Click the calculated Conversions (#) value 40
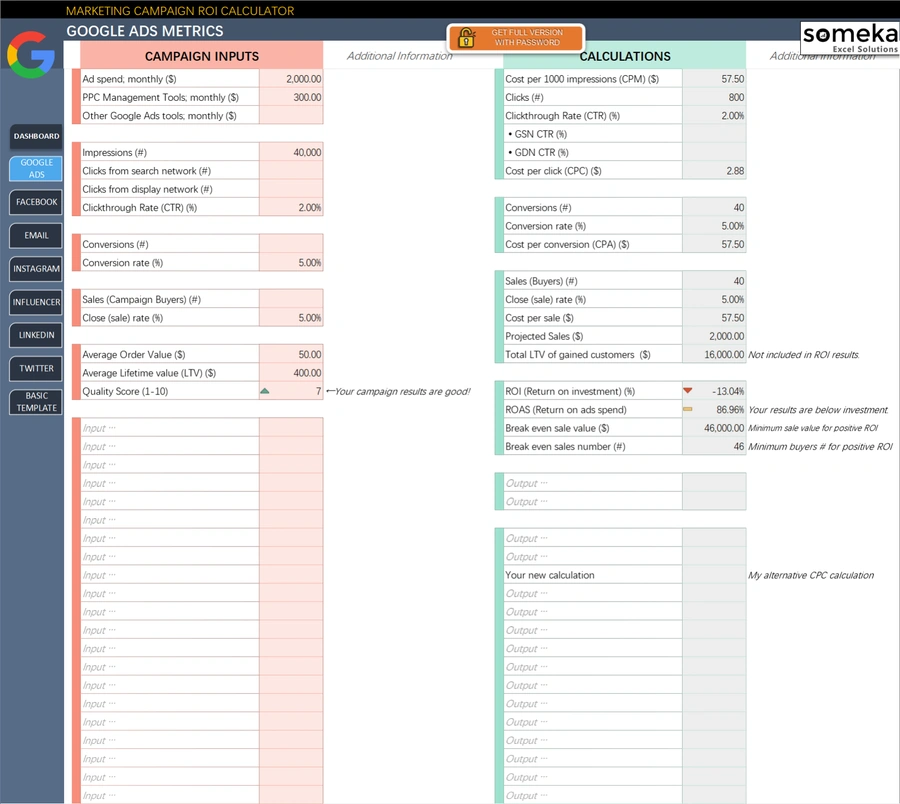Viewport: 900px width, 804px height. [x=714, y=207]
